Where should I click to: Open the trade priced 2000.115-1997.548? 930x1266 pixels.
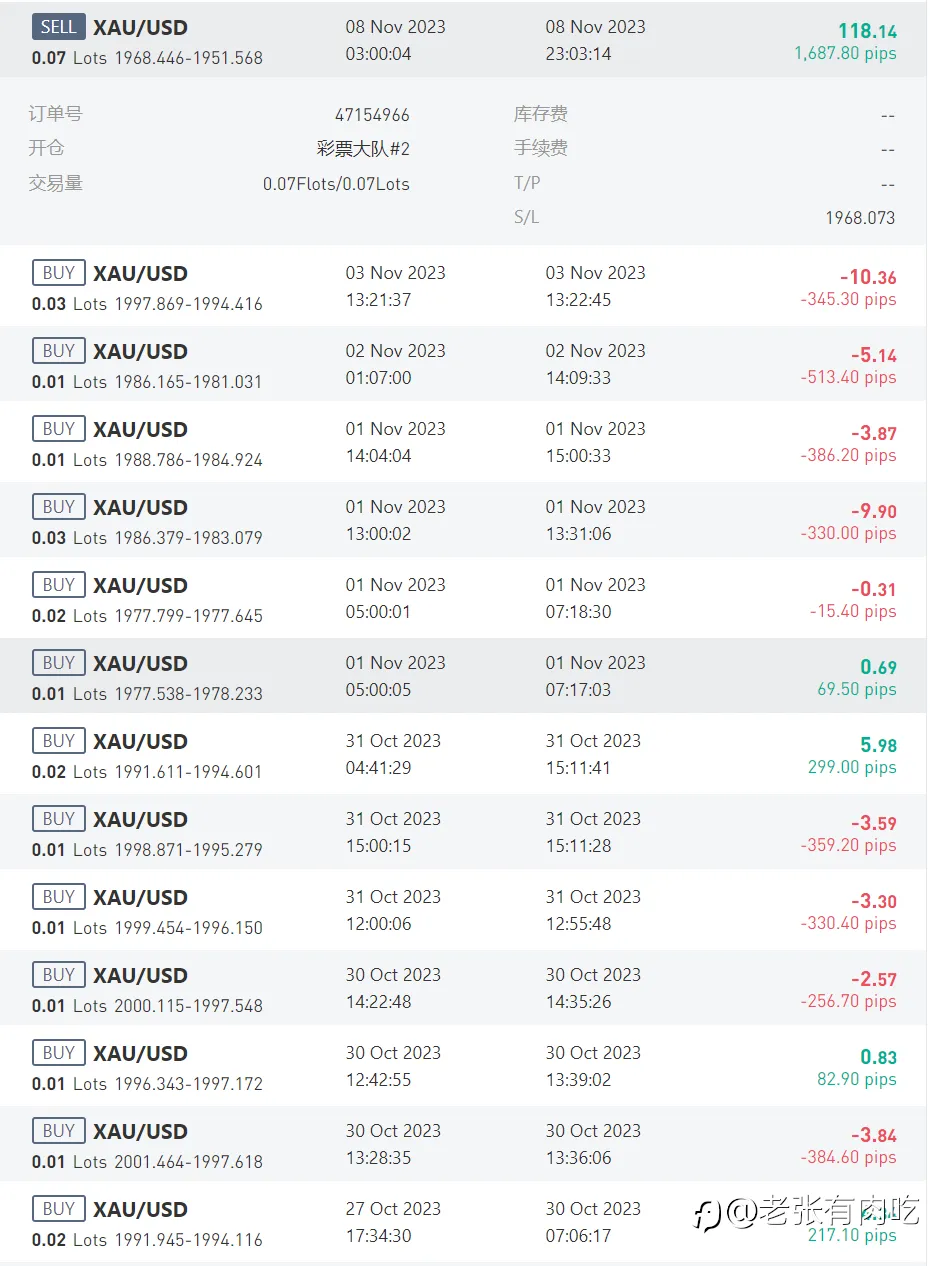click(464, 988)
